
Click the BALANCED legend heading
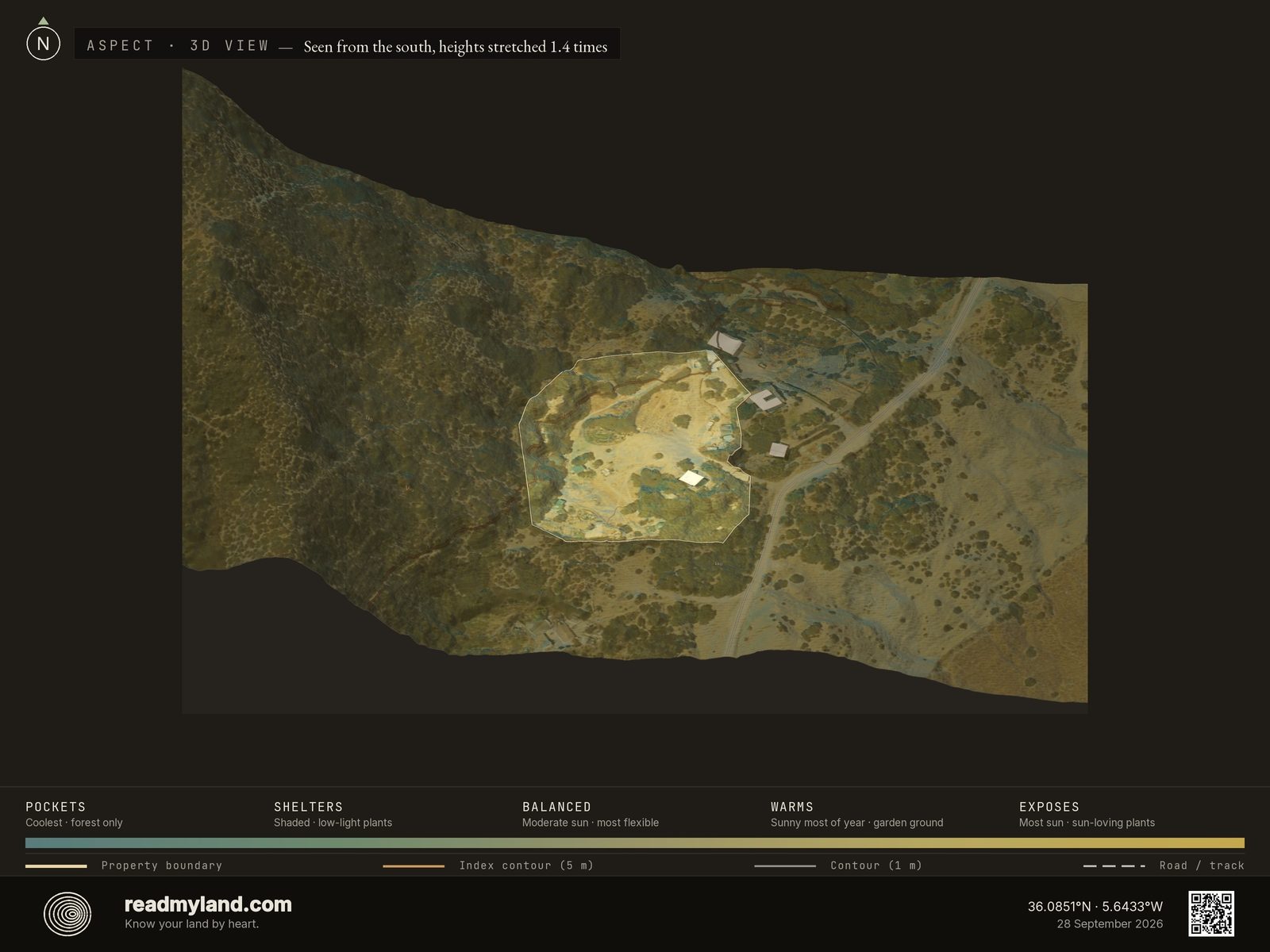pyautogui.click(x=556, y=807)
